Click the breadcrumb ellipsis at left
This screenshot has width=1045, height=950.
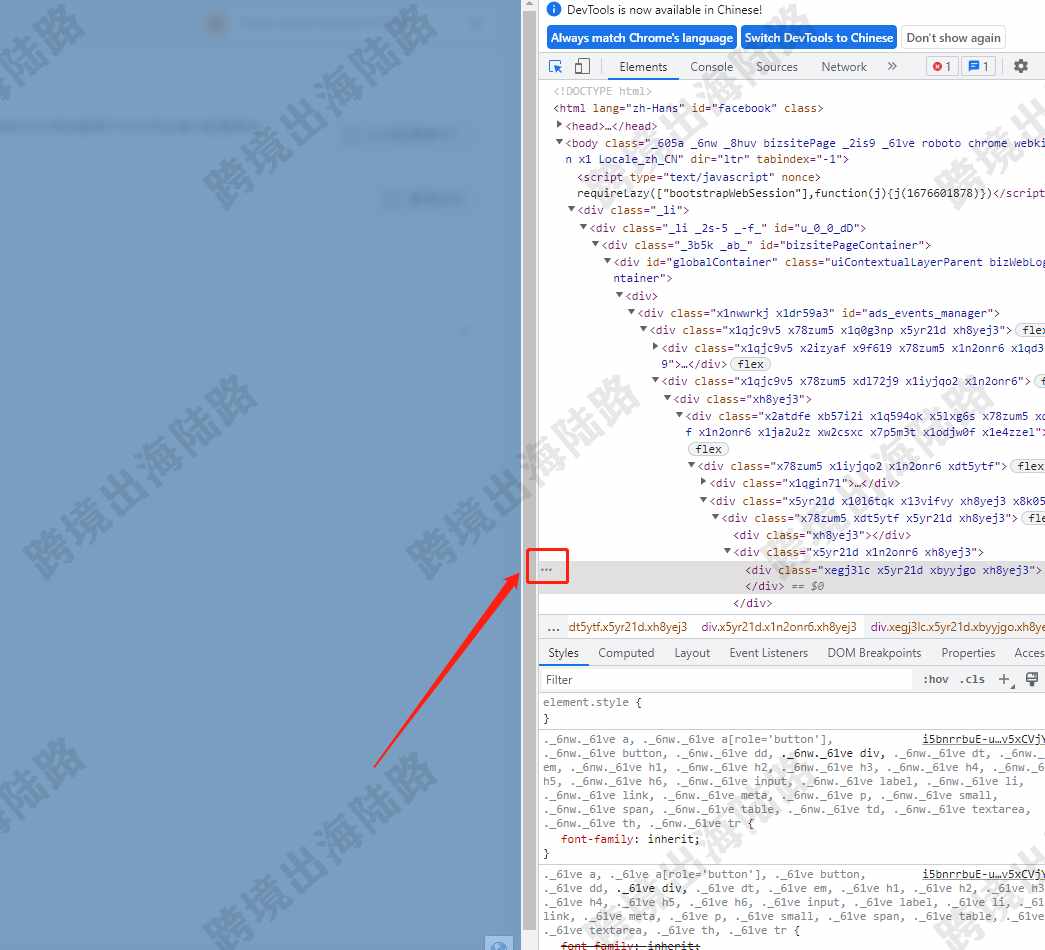point(553,627)
